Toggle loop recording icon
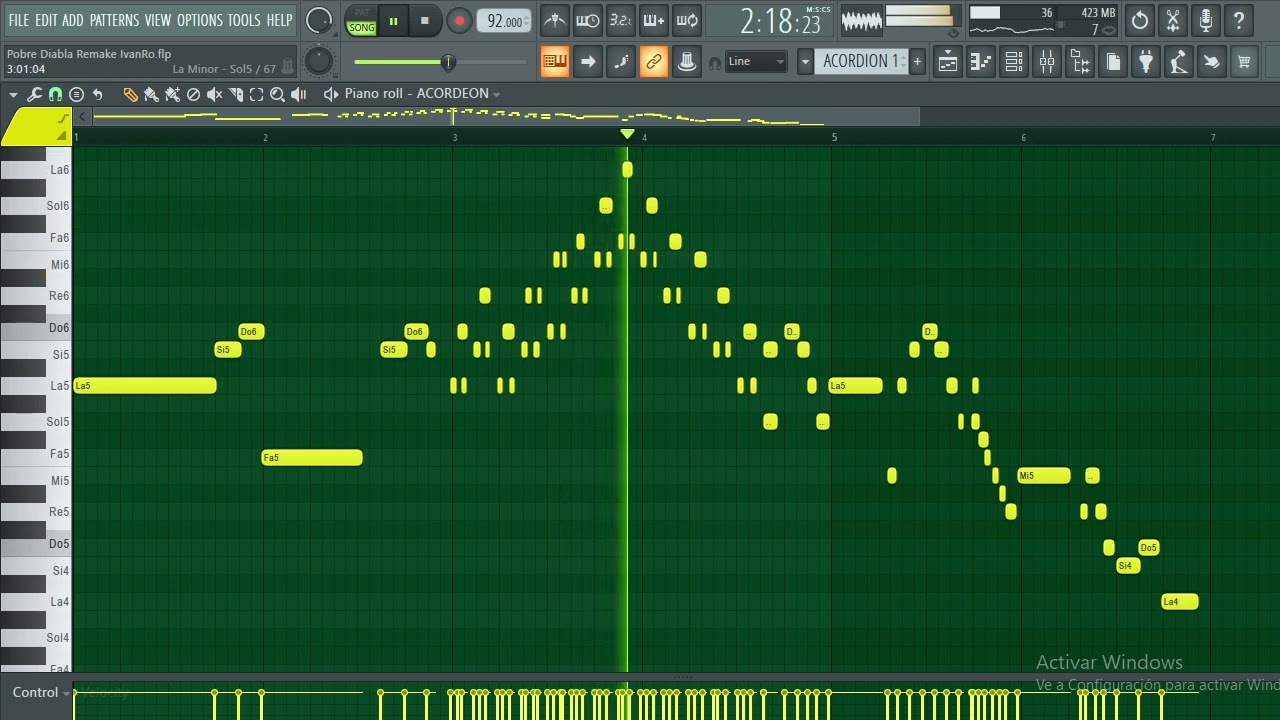The height and width of the screenshot is (720, 1280). [x=687, y=20]
